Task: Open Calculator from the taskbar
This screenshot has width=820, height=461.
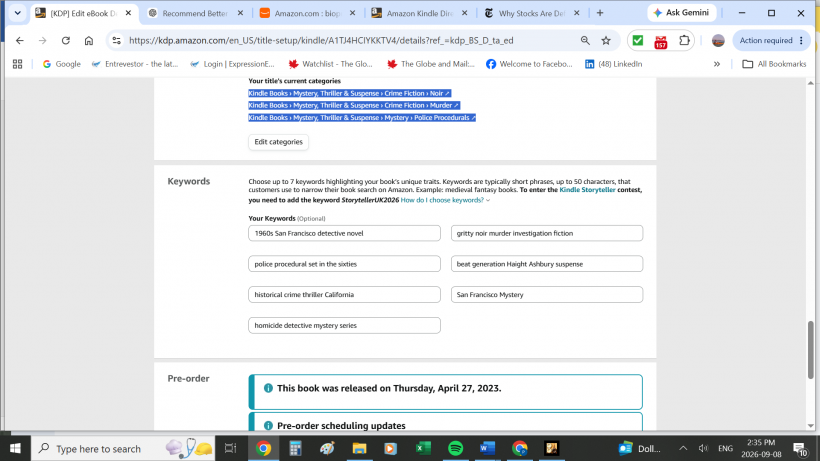Action: click(x=295, y=448)
